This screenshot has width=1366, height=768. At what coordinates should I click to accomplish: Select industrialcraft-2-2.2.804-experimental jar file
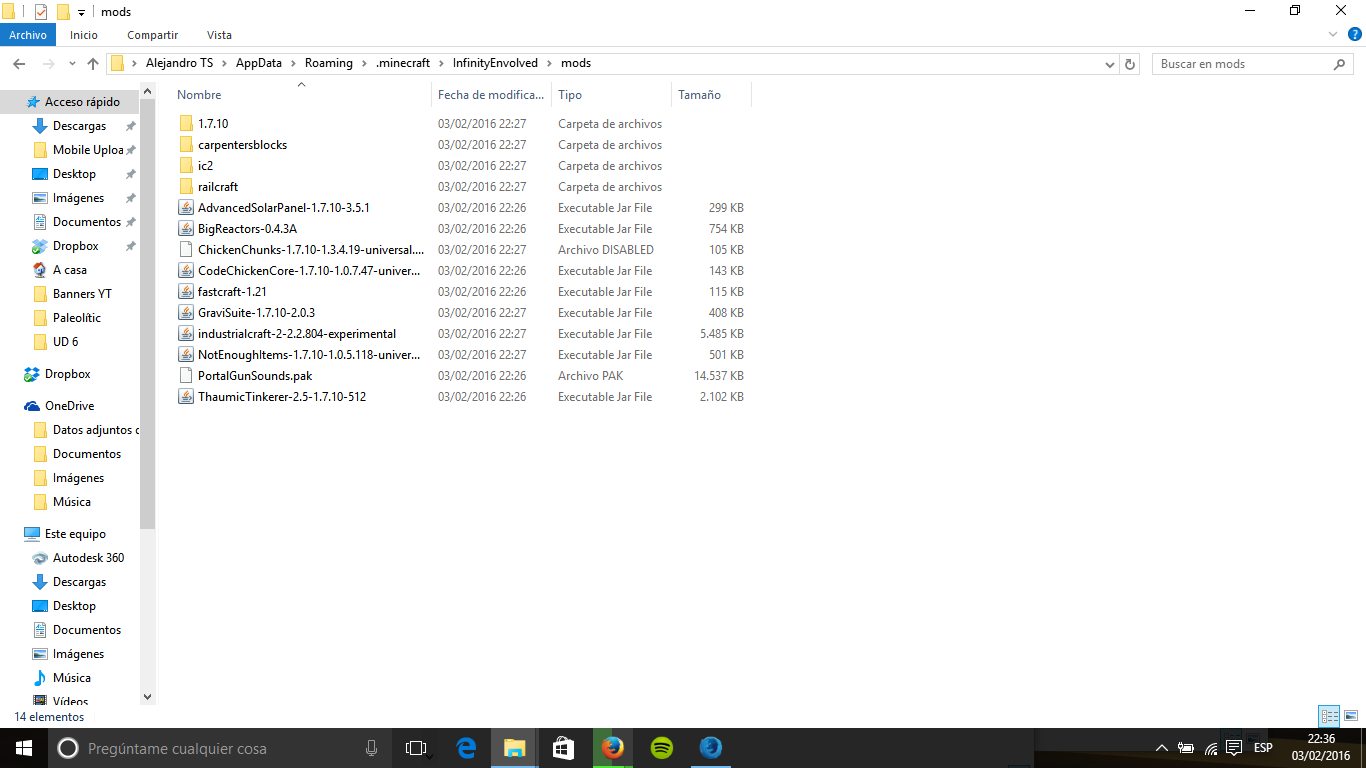coord(297,334)
